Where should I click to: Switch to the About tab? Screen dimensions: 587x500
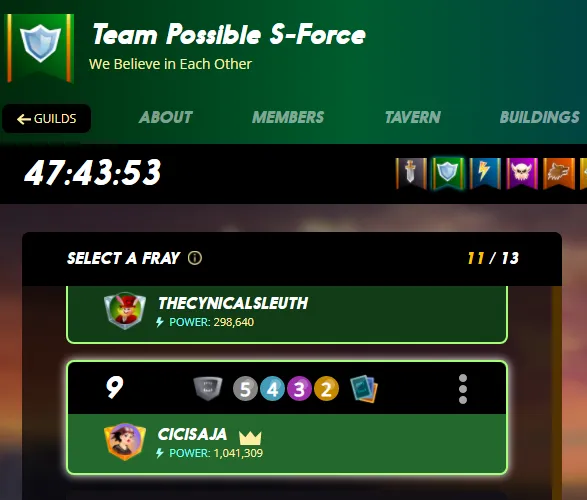pyautogui.click(x=165, y=117)
